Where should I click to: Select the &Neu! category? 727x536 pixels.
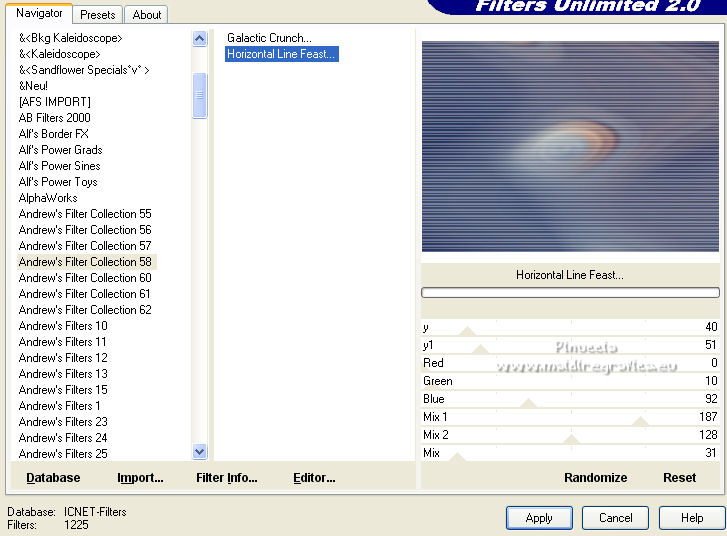pos(33,86)
